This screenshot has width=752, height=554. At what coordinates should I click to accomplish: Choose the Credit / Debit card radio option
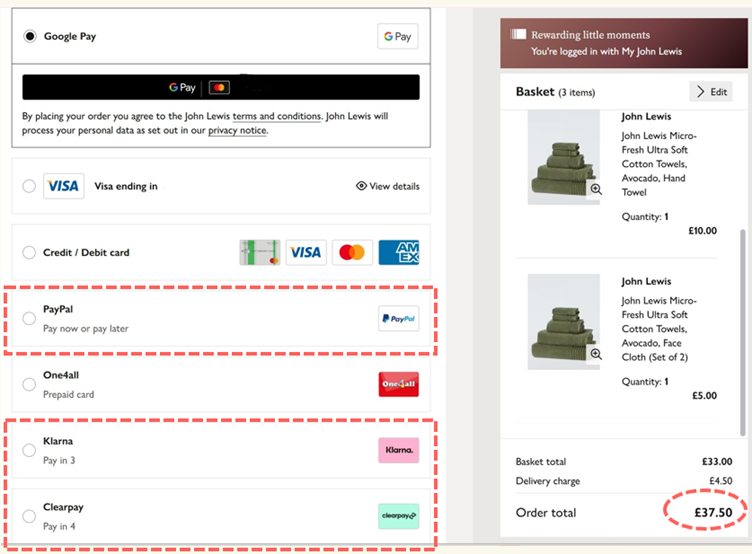pyautogui.click(x=29, y=252)
